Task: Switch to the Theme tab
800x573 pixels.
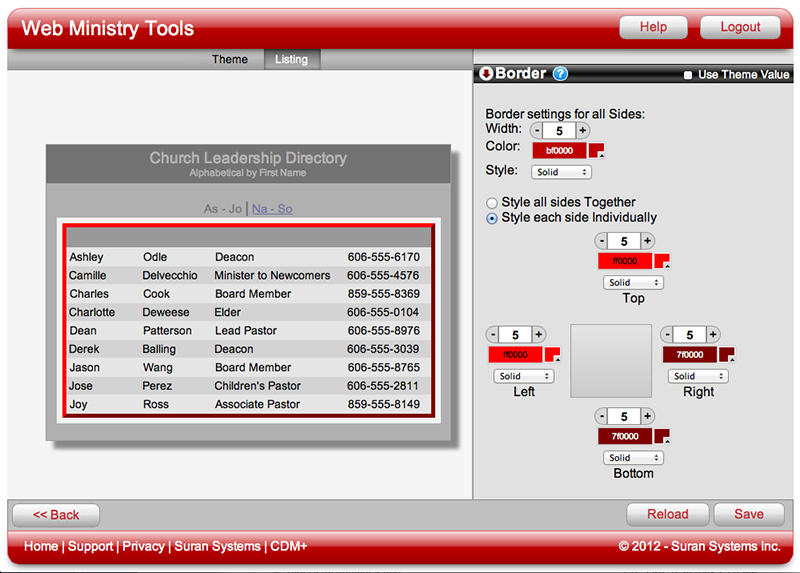Action: (229, 59)
